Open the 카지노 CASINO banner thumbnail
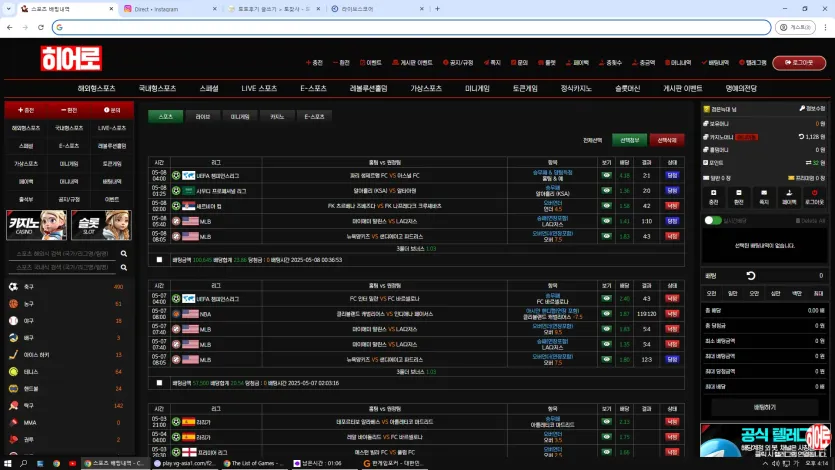 36,225
